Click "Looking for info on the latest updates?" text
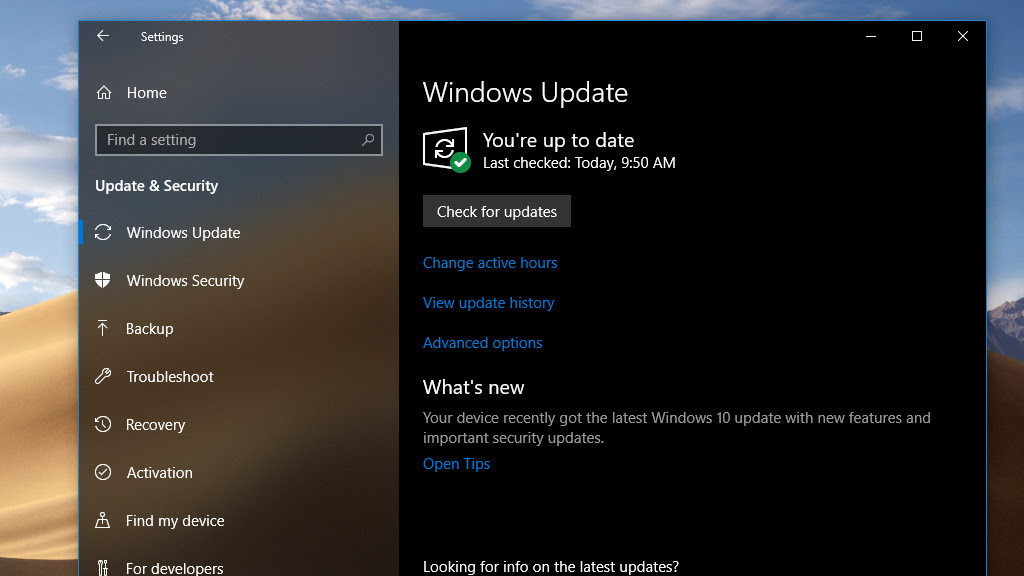This screenshot has width=1024, height=576. point(551,566)
